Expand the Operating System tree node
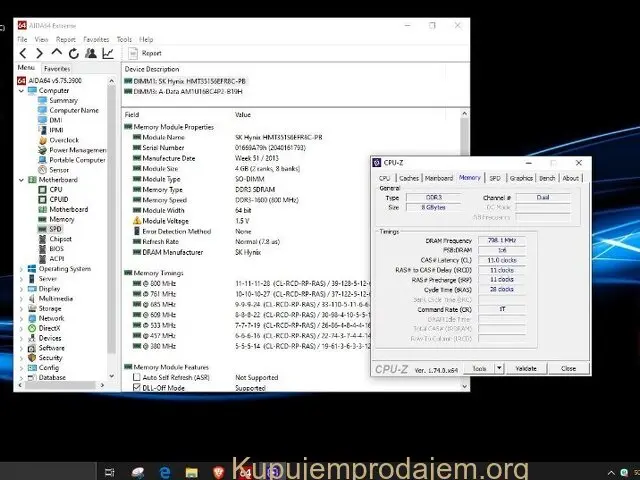Viewport: 640px width, 480px height. [x=20, y=268]
